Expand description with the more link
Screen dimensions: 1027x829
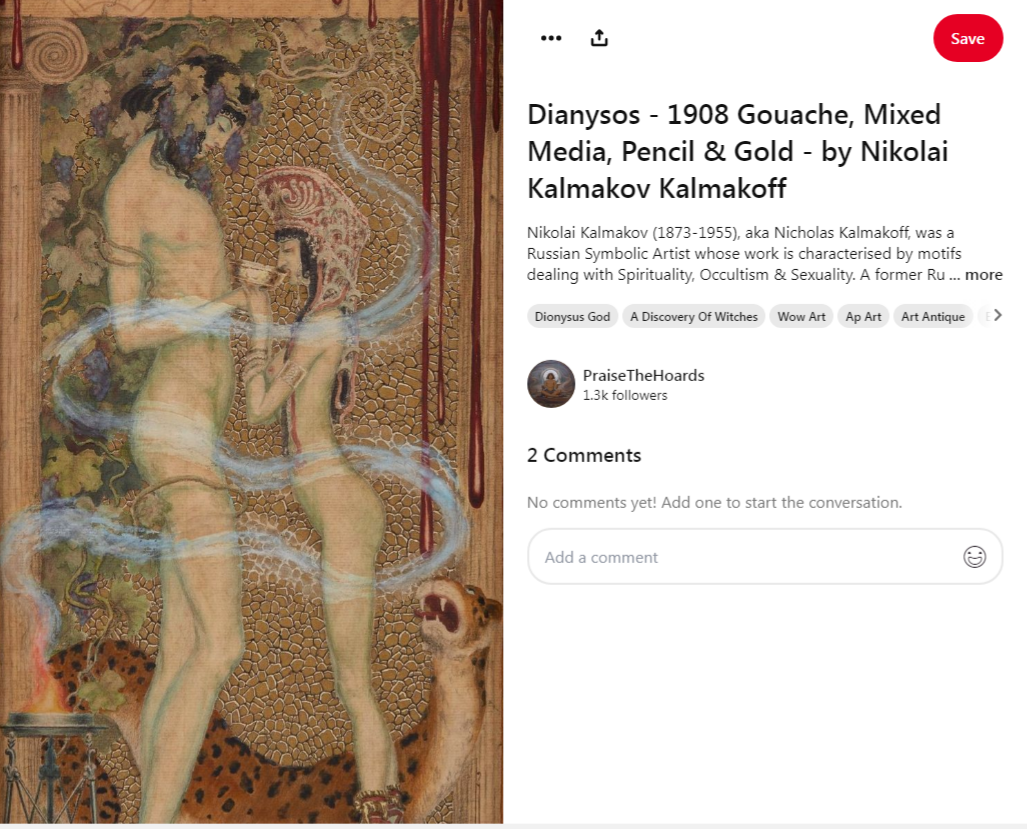(983, 274)
